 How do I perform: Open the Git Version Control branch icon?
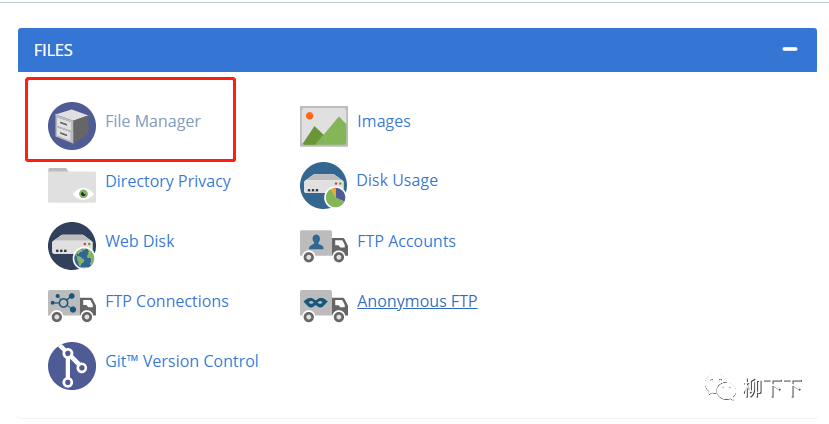(x=72, y=365)
